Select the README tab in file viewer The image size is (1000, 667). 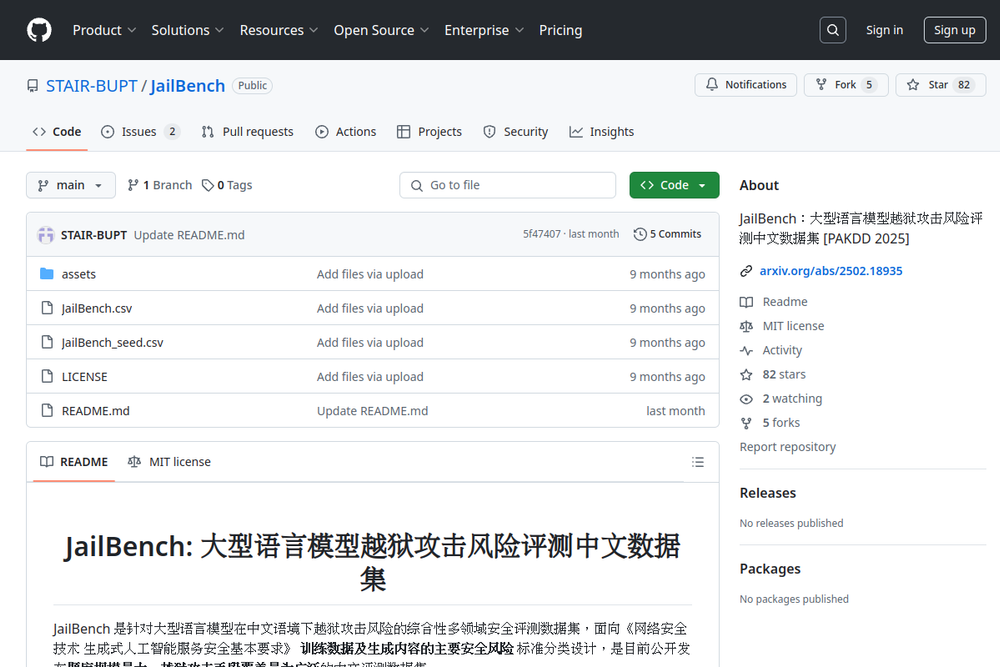tap(74, 462)
